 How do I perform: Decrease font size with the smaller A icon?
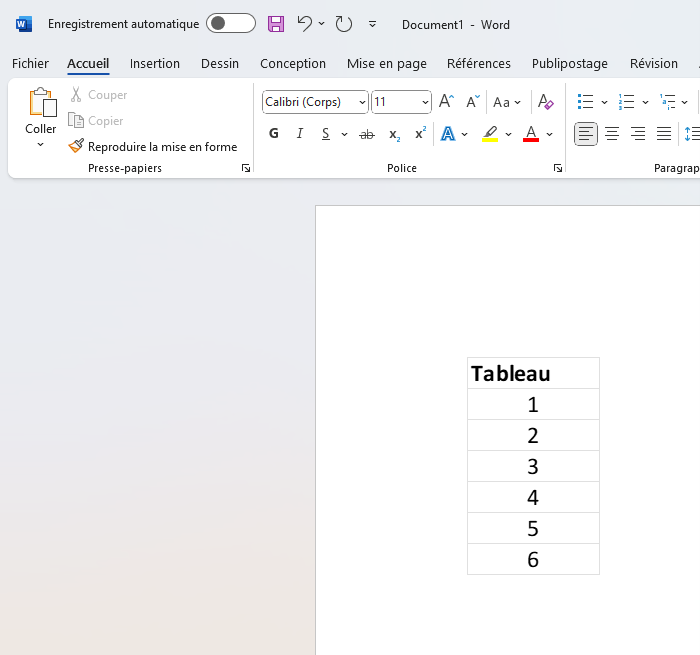pos(472,102)
